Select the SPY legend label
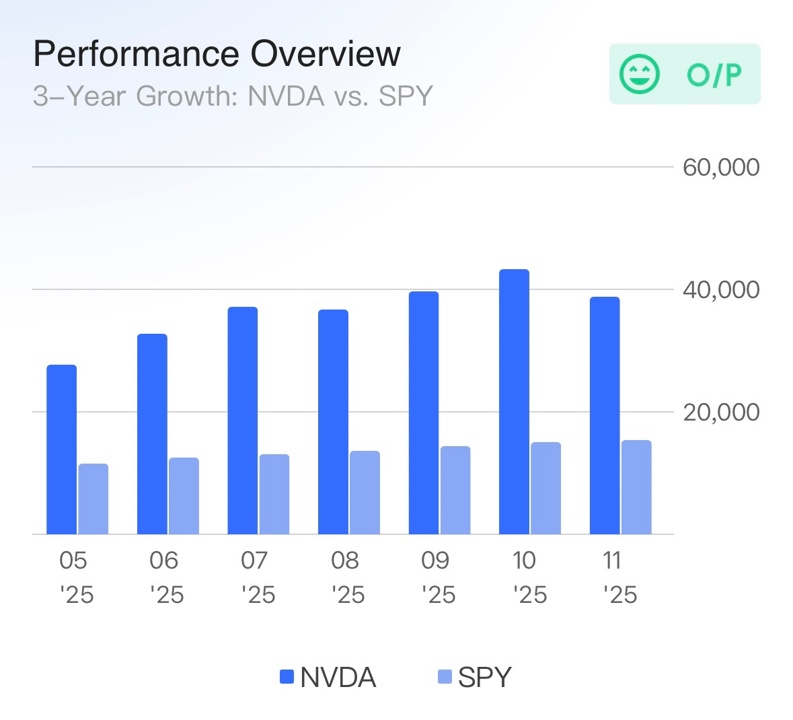Viewport: 793px width, 720px height. (x=484, y=677)
